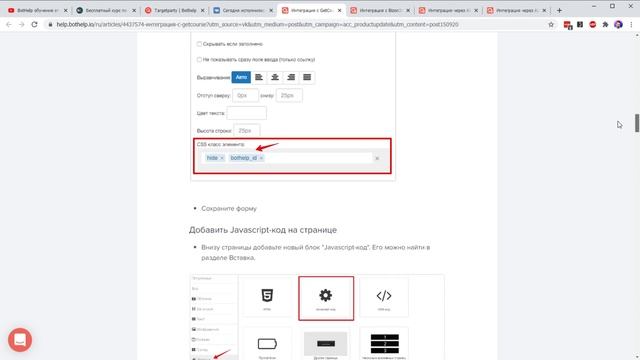Open a new browser tab
The height and width of the screenshot is (360, 640).
[x=559, y=10]
